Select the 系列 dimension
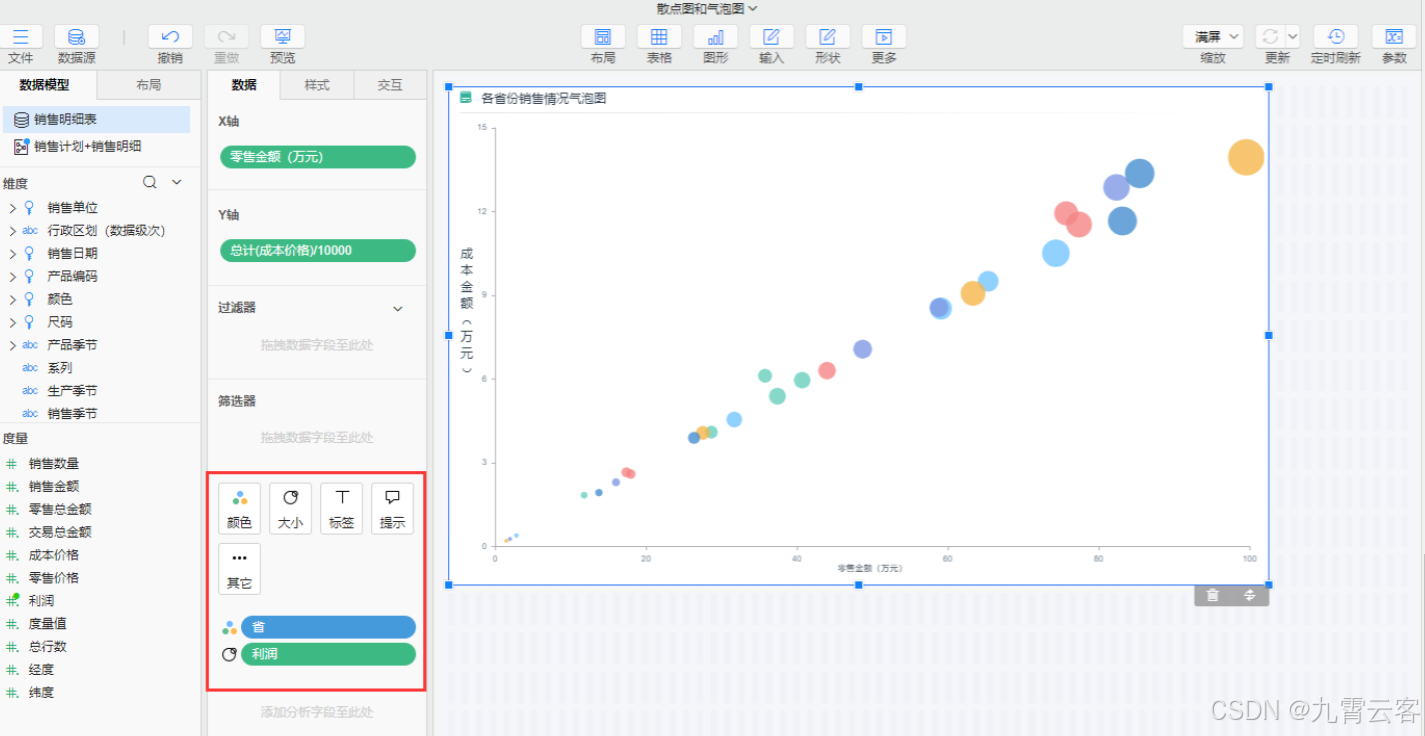 pyautogui.click(x=60, y=369)
